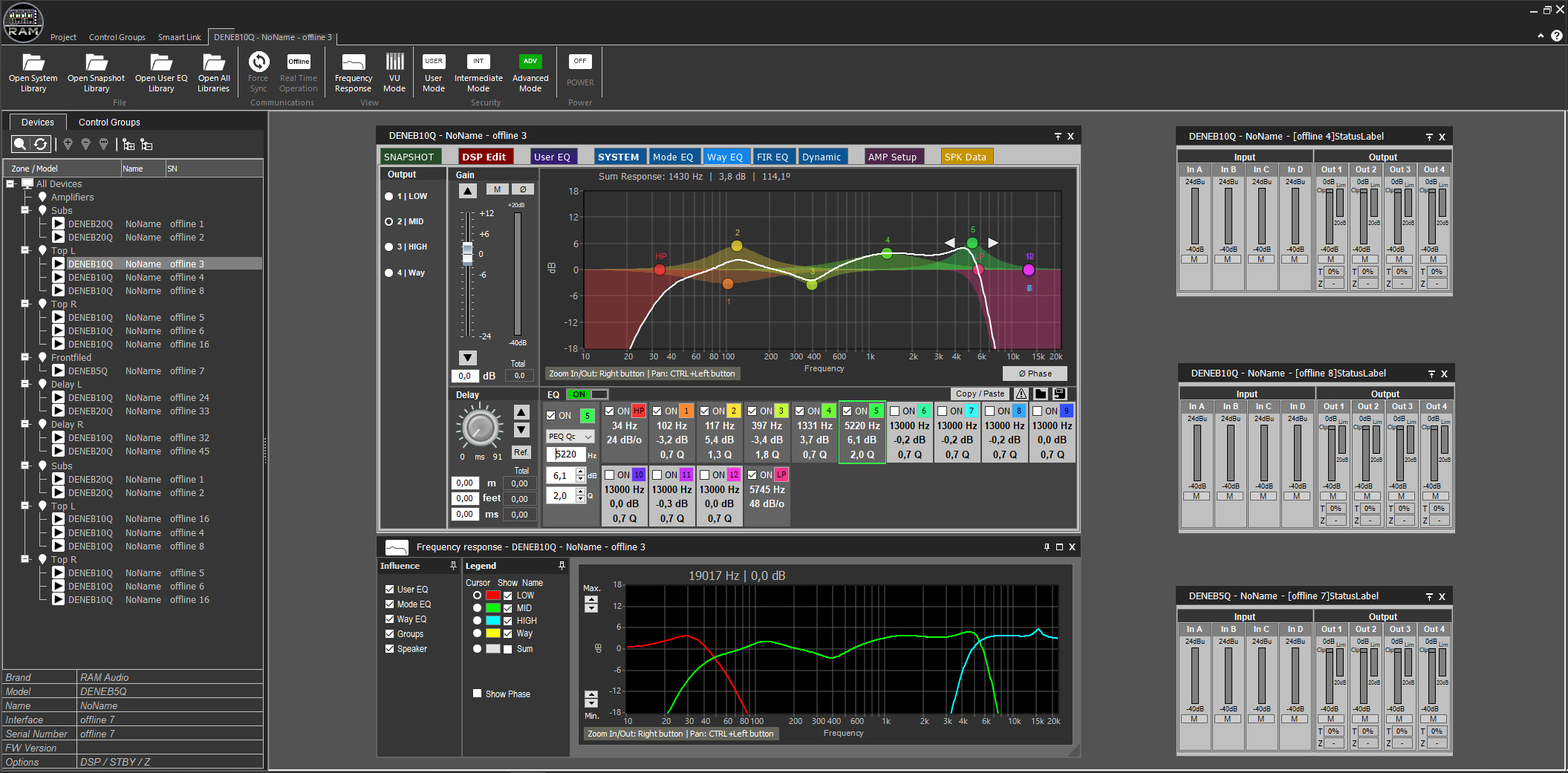Open the FIR EQ tab

[772, 157]
